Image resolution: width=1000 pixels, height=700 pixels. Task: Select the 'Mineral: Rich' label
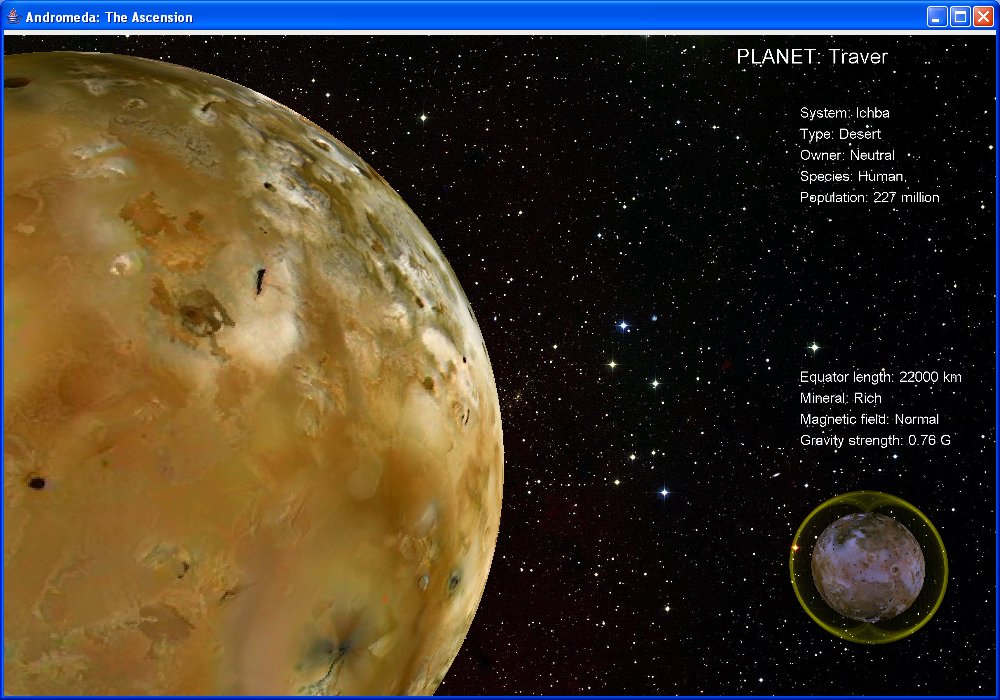point(841,398)
